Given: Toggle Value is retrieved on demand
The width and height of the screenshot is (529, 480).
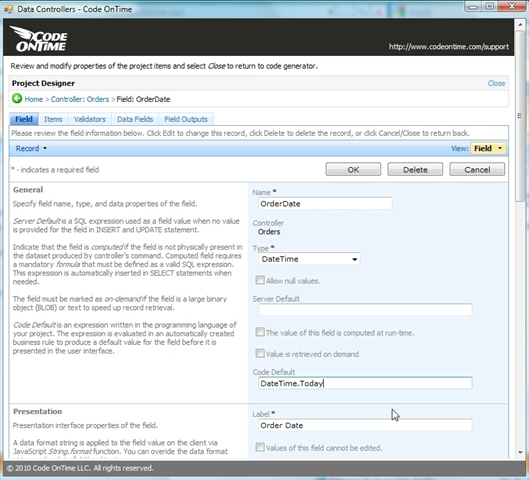Looking at the screenshot, I should (260, 354).
